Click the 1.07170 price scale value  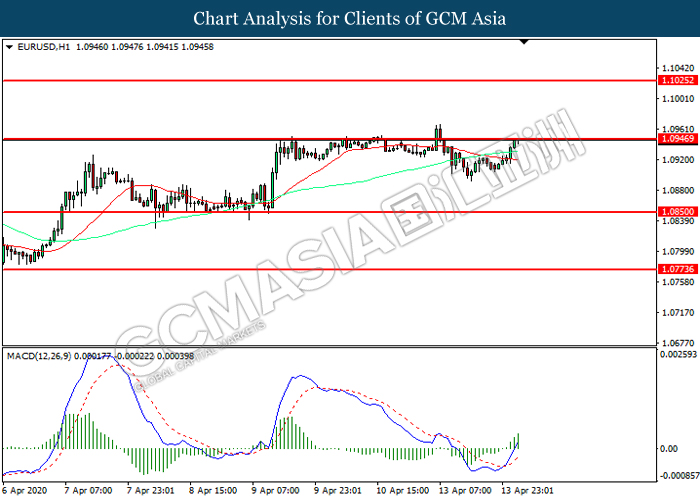click(678, 313)
